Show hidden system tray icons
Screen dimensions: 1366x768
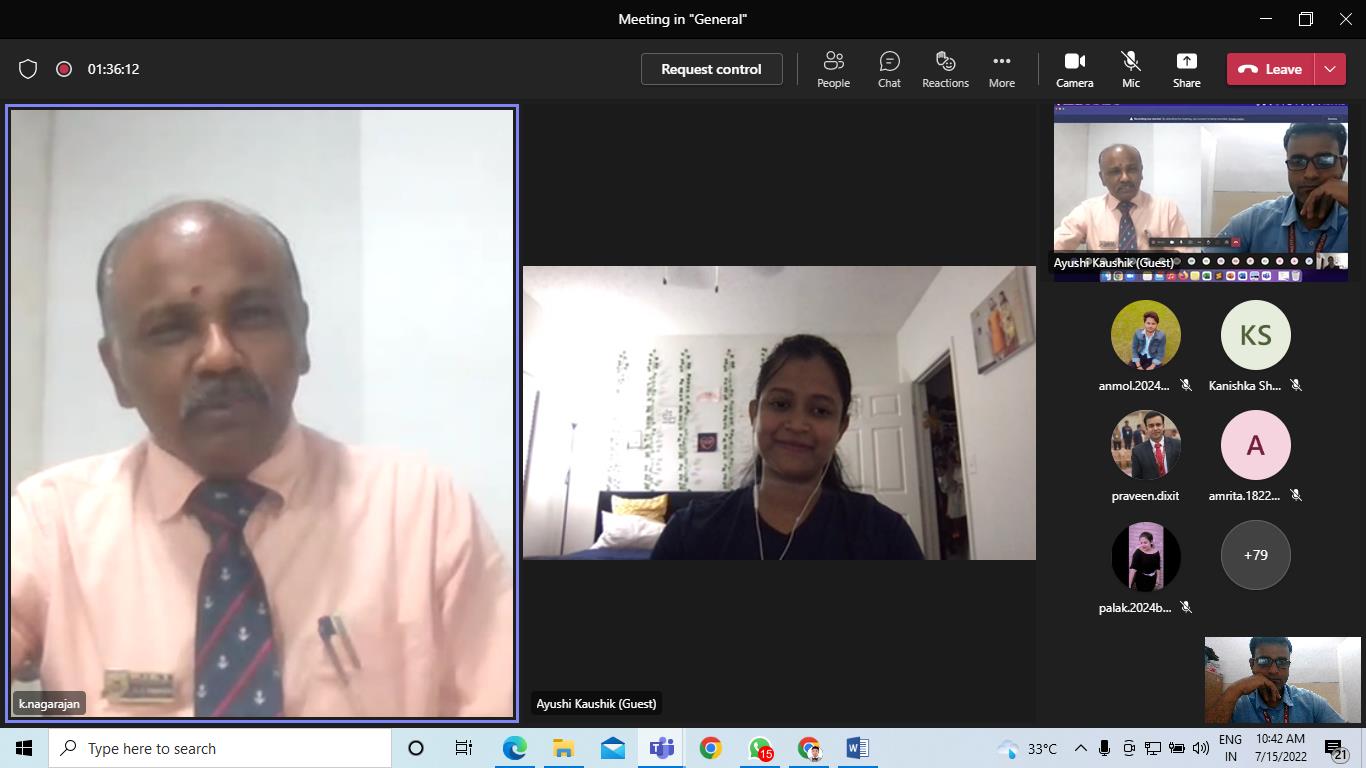[1080, 748]
